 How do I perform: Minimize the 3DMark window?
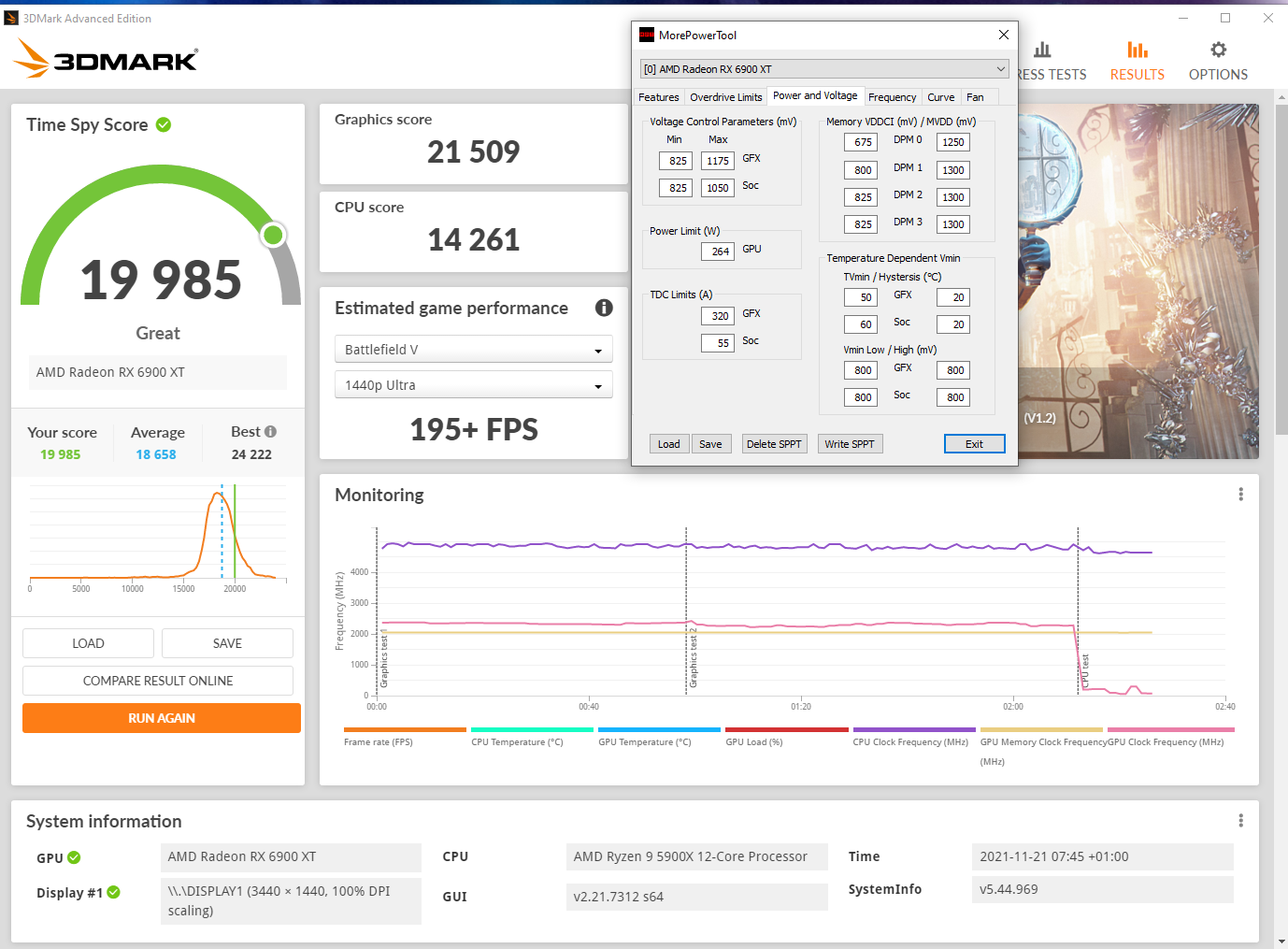pyautogui.click(x=1183, y=18)
